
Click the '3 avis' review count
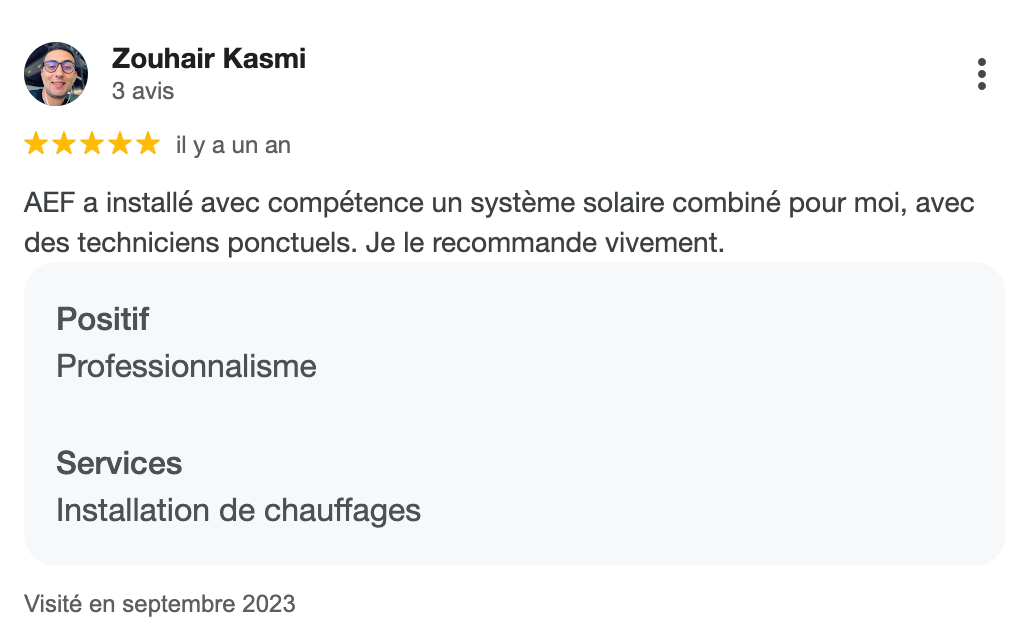[x=142, y=91]
